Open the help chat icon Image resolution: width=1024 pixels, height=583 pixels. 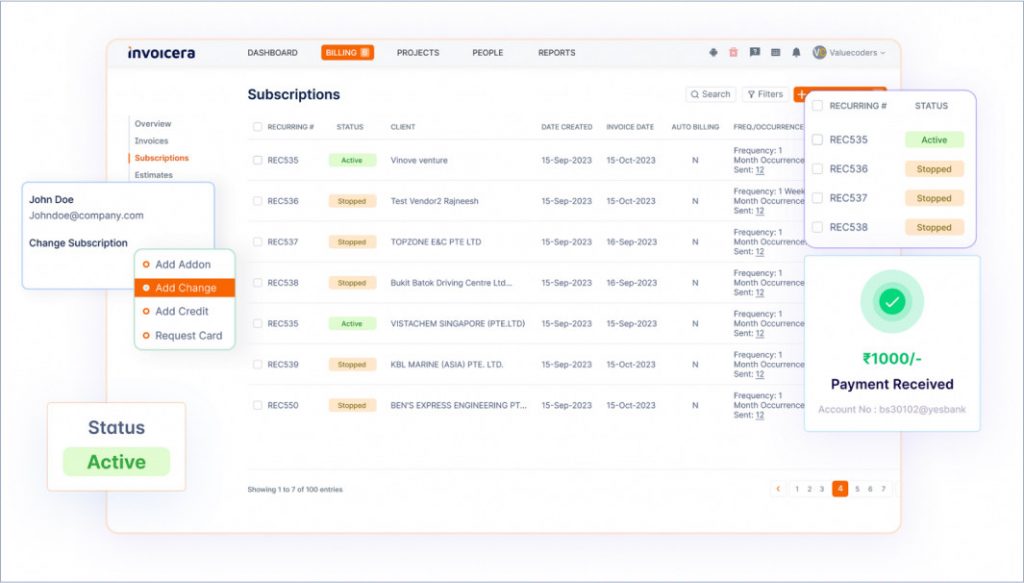pyautogui.click(x=755, y=52)
